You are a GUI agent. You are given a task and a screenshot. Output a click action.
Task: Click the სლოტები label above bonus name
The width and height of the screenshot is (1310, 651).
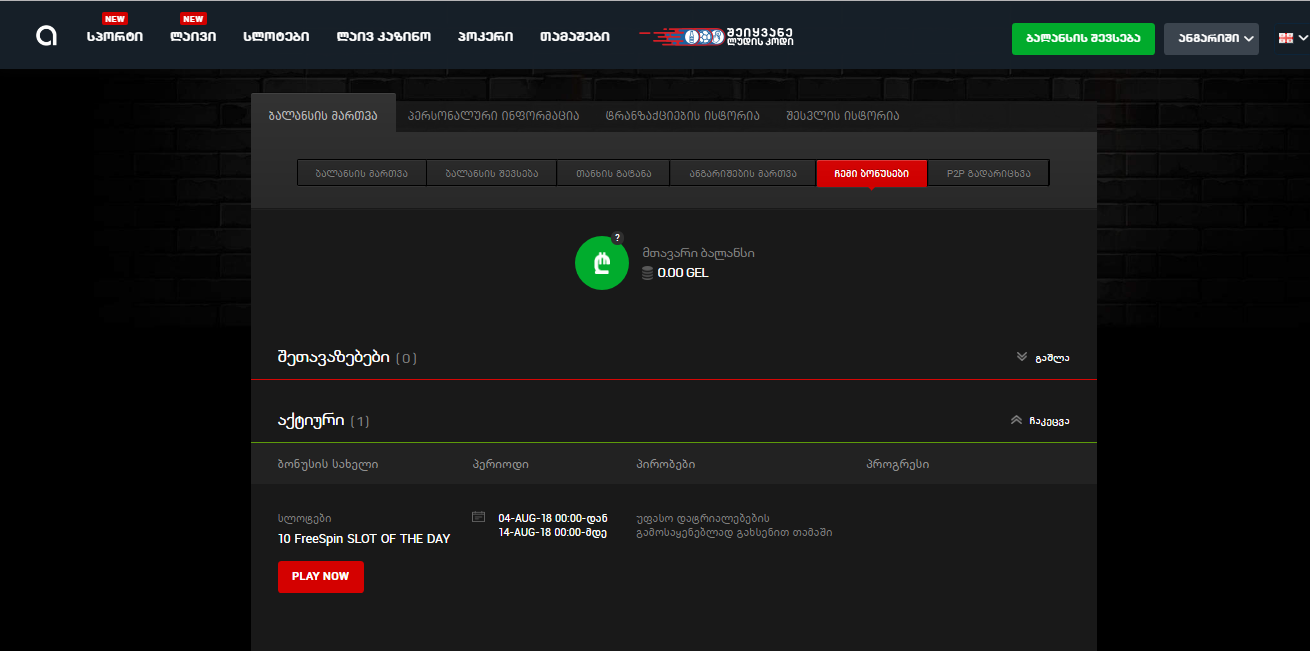(304, 519)
